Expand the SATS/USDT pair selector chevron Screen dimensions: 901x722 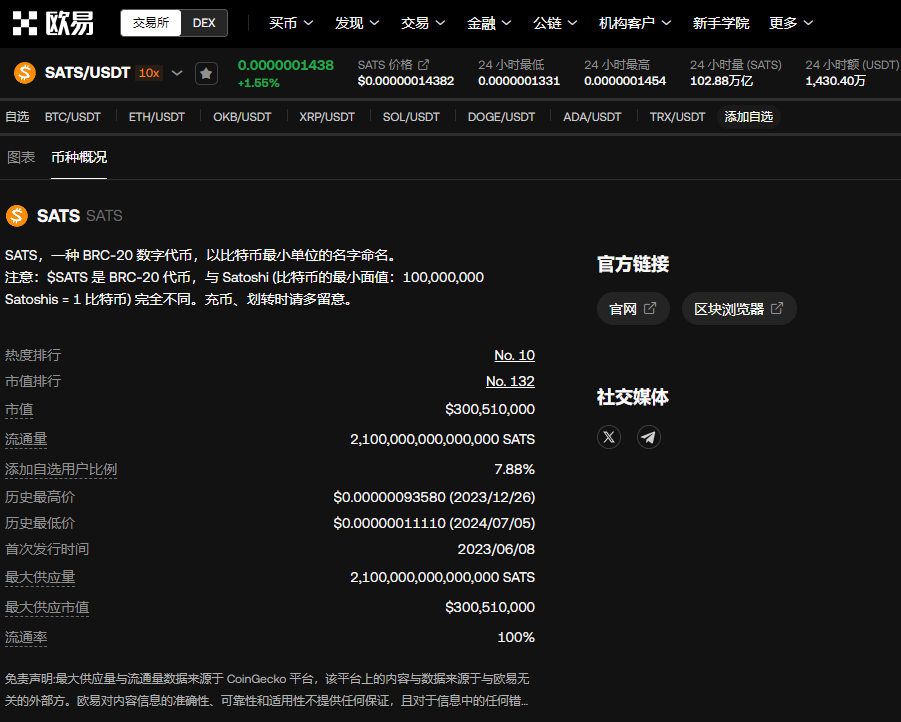point(177,73)
